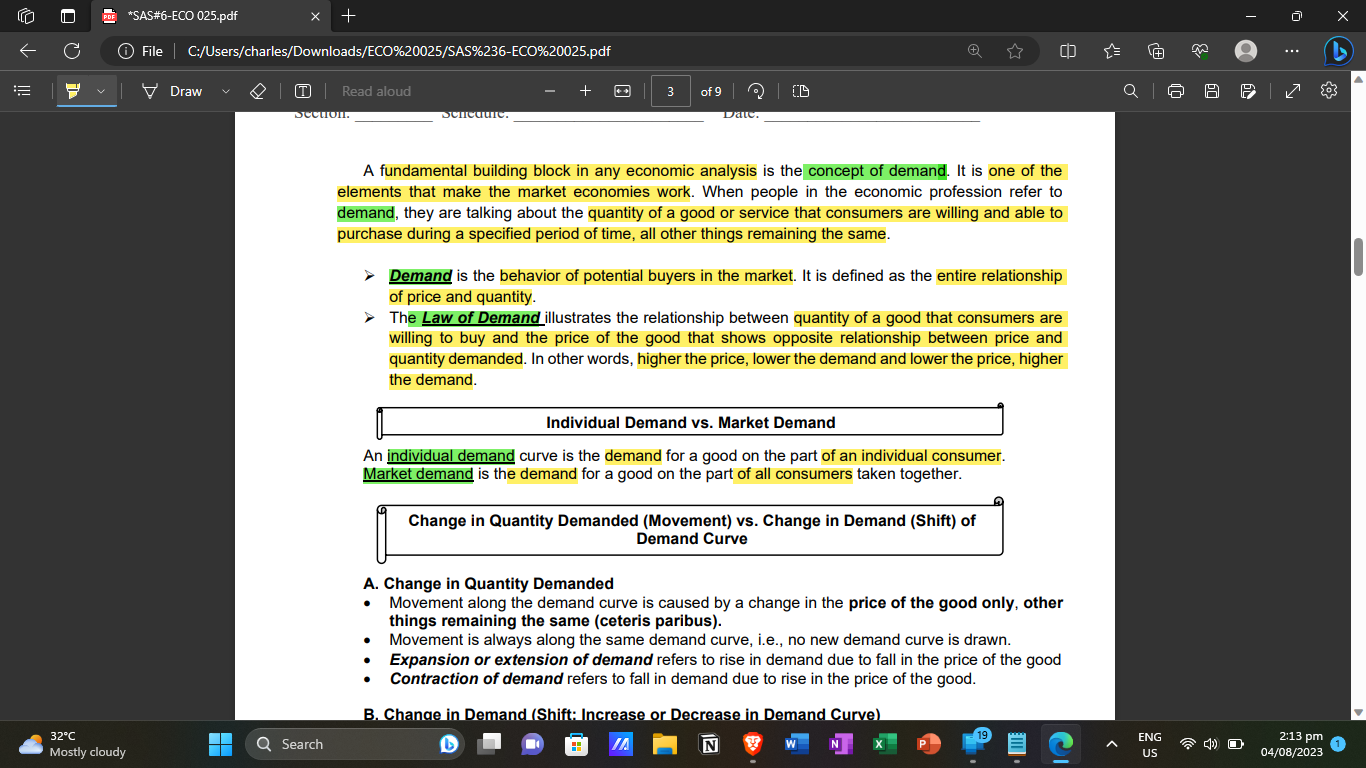Select the Erase tool
The image size is (1366, 768).
pyautogui.click(x=258, y=91)
